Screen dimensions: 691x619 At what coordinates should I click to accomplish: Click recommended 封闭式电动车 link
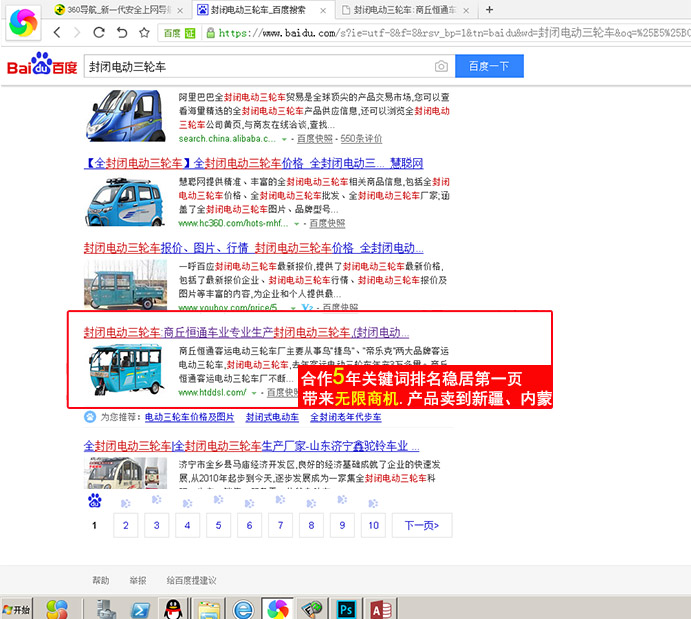pyautogui.click(x=272, y=417)
